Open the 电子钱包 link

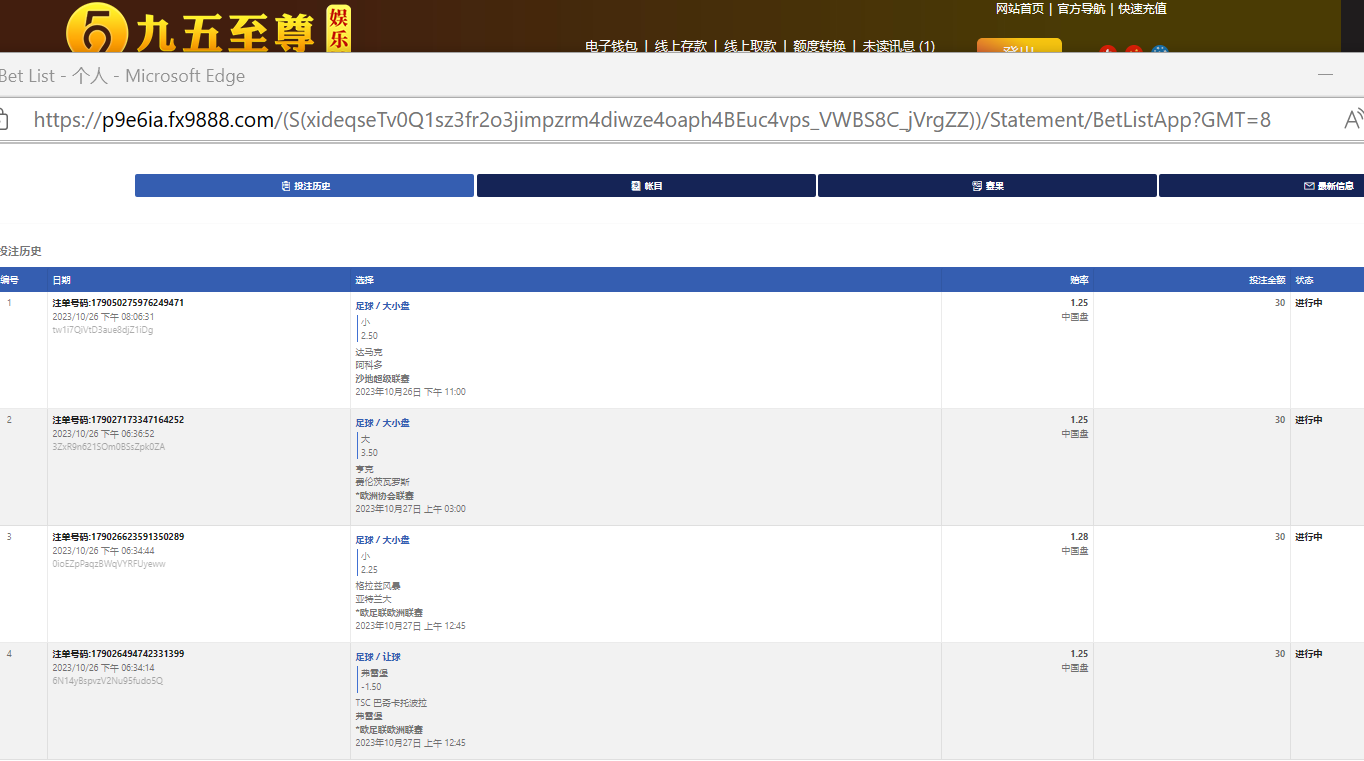tap(611, 46)
